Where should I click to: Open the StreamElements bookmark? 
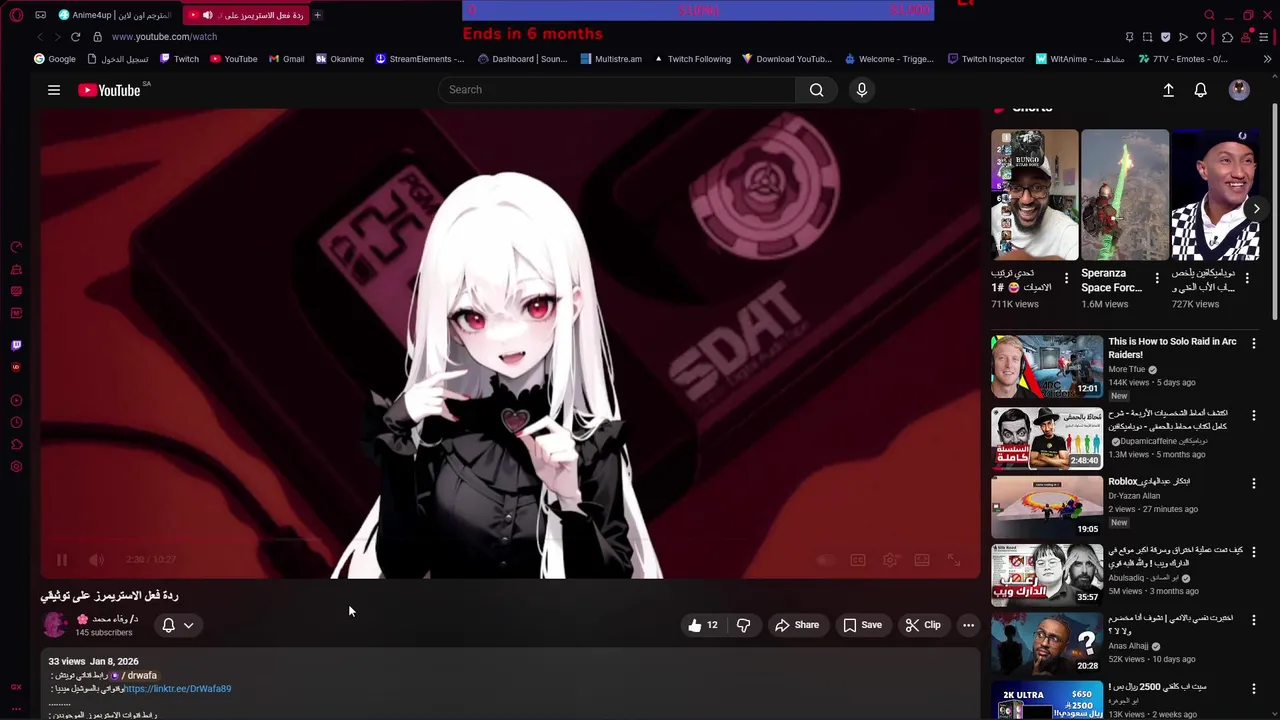pos(420,59)
